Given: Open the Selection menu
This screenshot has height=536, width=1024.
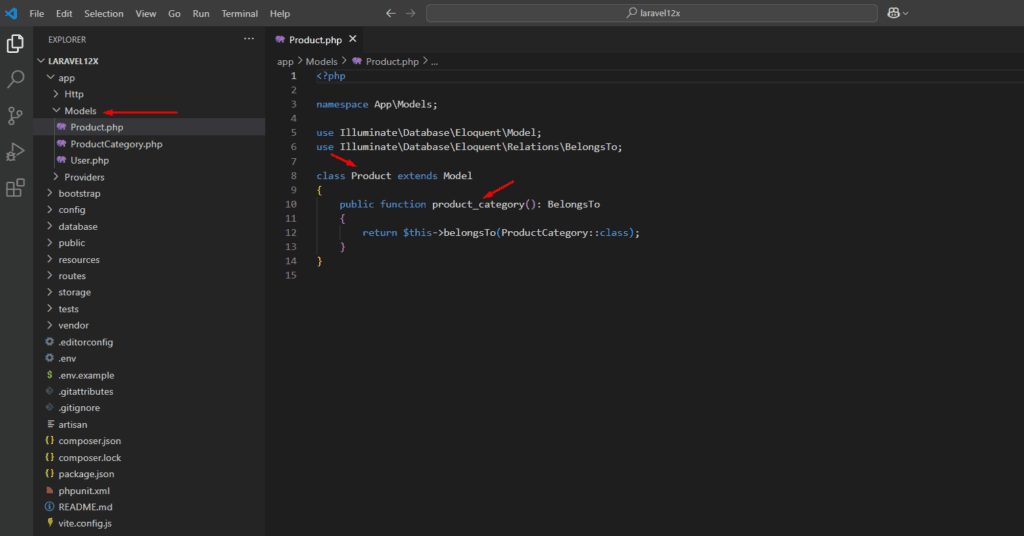Looking at the screenshot, I should pyautogui.click(x=104, y=14).
